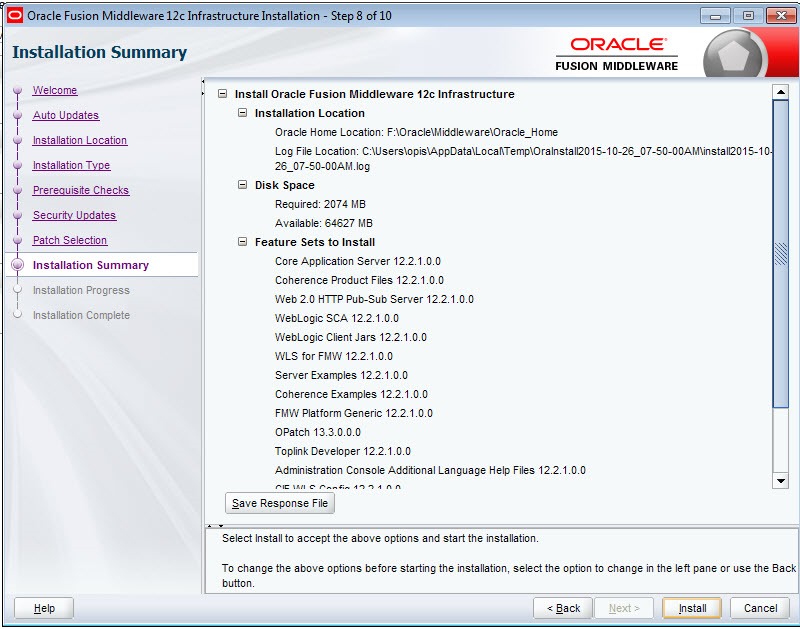
Task: Select 'Coherence Examples 12.2.1.0.0' row
Action: [x=352, y=394]
